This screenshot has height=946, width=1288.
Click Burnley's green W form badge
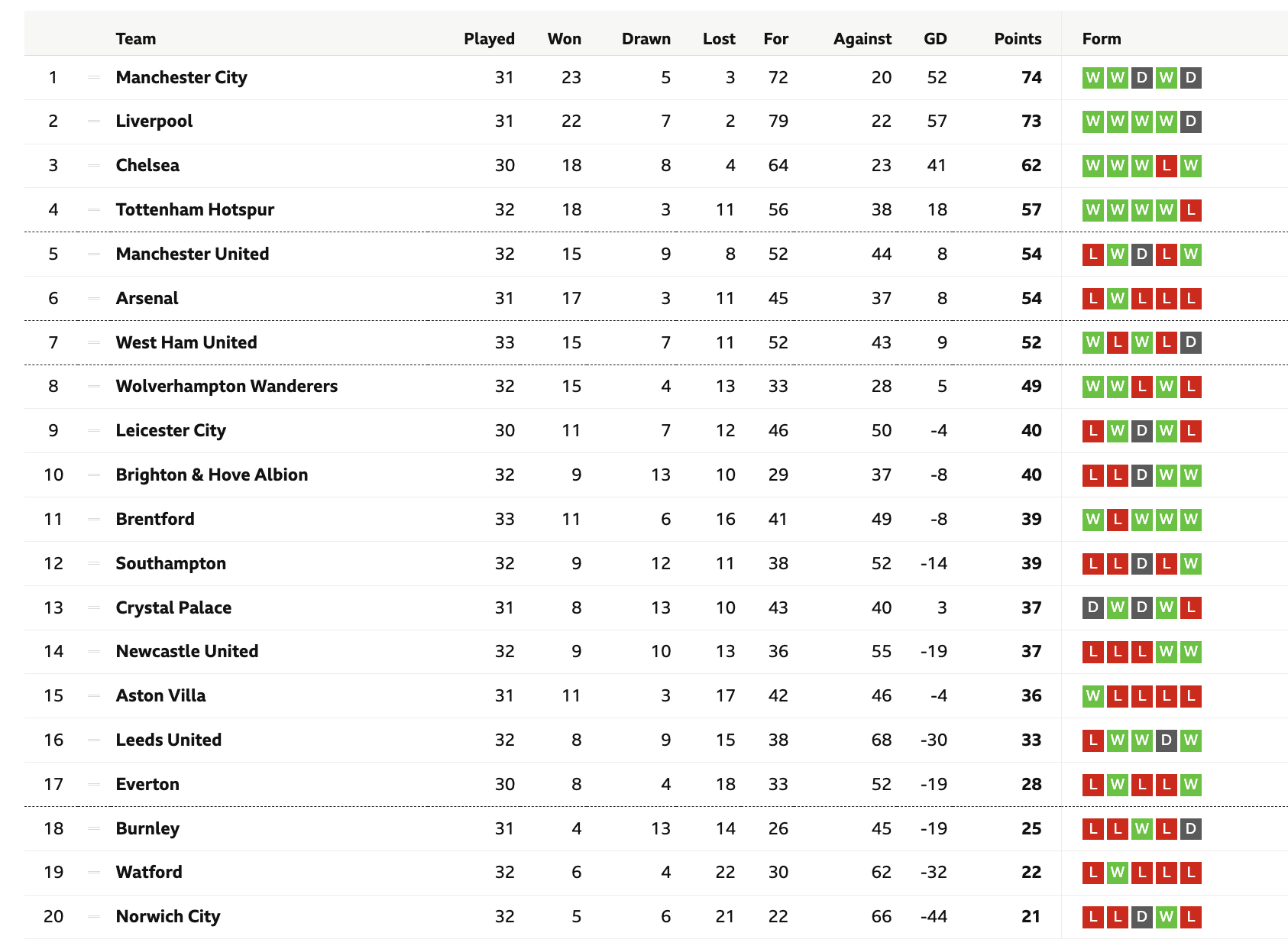[x=1141, y=828]
